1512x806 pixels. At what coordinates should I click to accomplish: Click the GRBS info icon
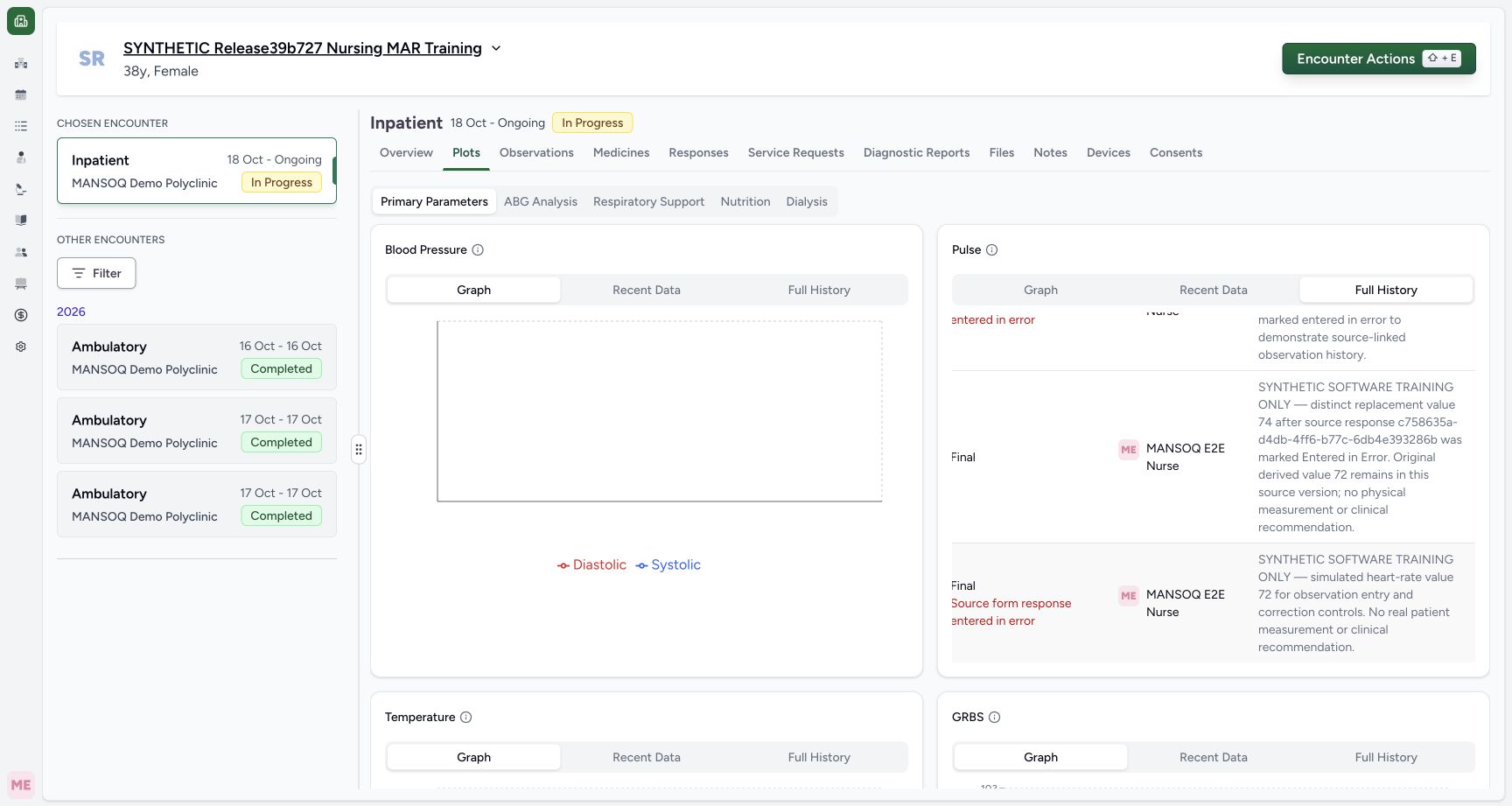coord(994,717)
